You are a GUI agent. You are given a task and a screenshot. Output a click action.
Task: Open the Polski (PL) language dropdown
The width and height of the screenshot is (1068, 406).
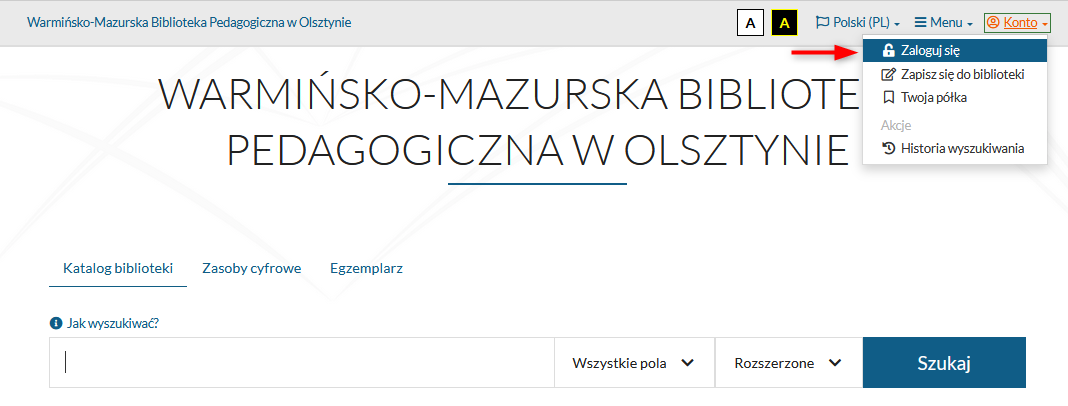coord(858,23)
